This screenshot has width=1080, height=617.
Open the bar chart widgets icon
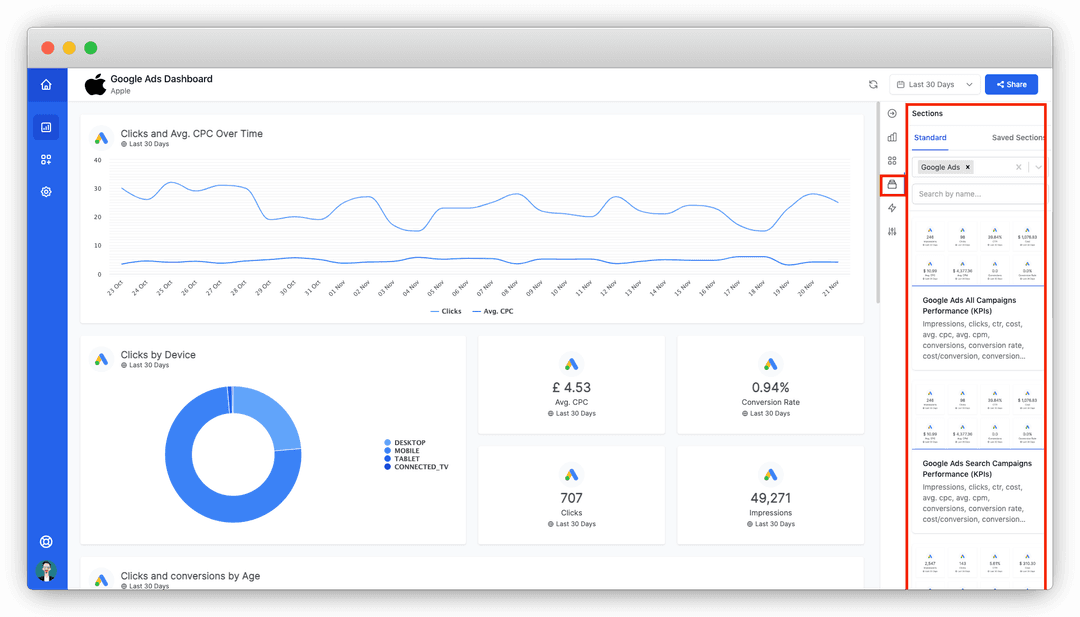tap(892, 137)
